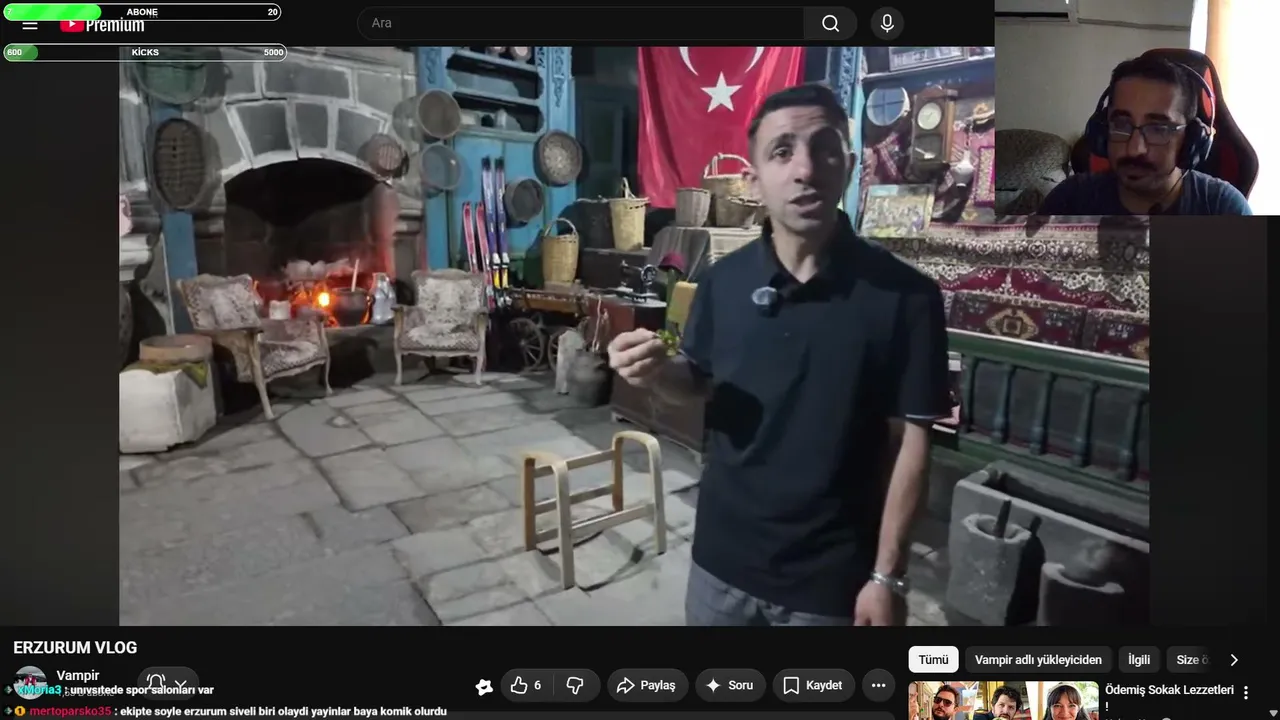This screenshot has height=720, width=1280.
Task: Dislike the video with thumbs down
Action: coord(575,685)
